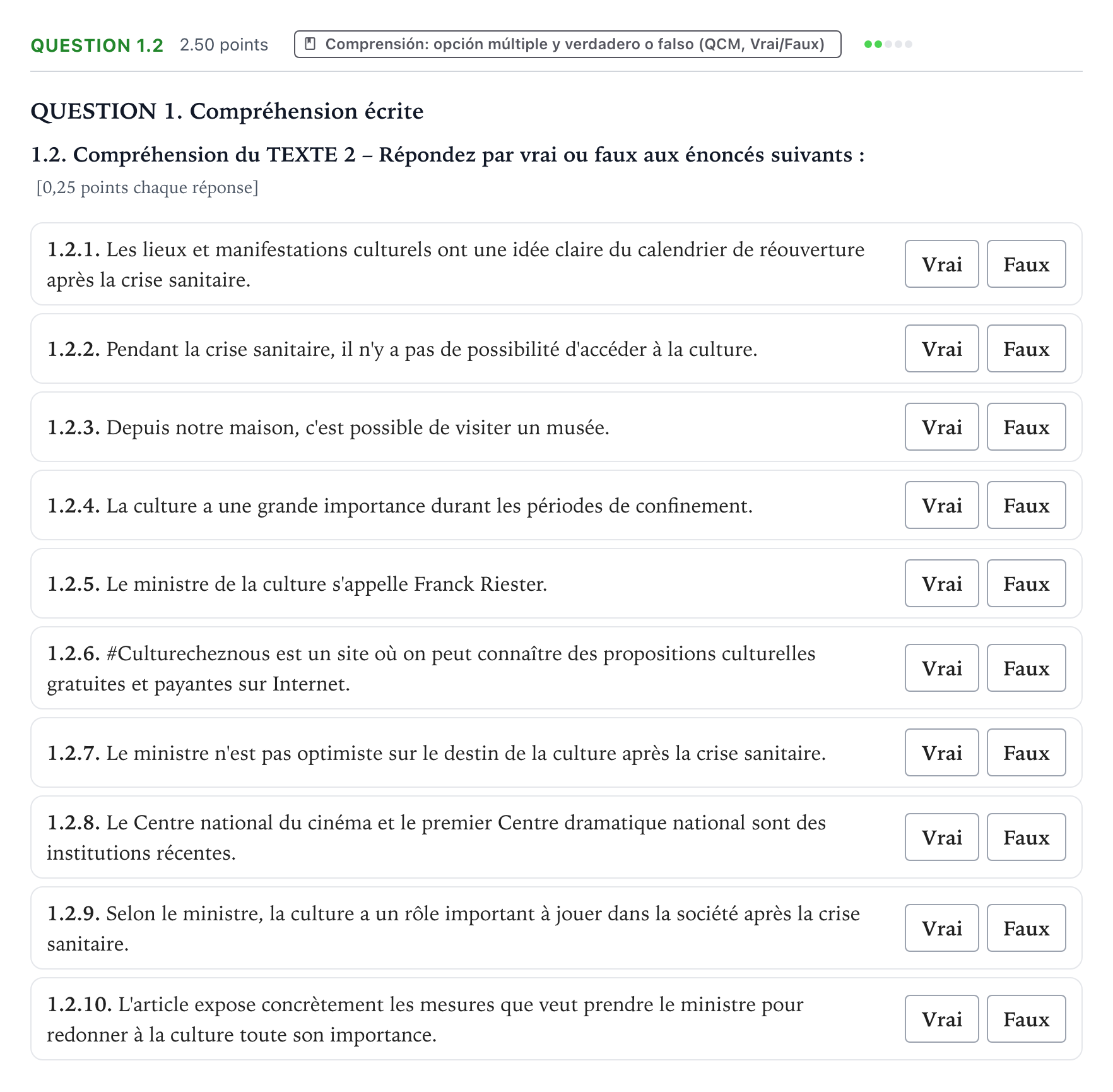Click the 'Compréhension du TEXTE 2' instruction heading
The width and height of the screenshot is (1113, 1092).
[x=447, y=155]
